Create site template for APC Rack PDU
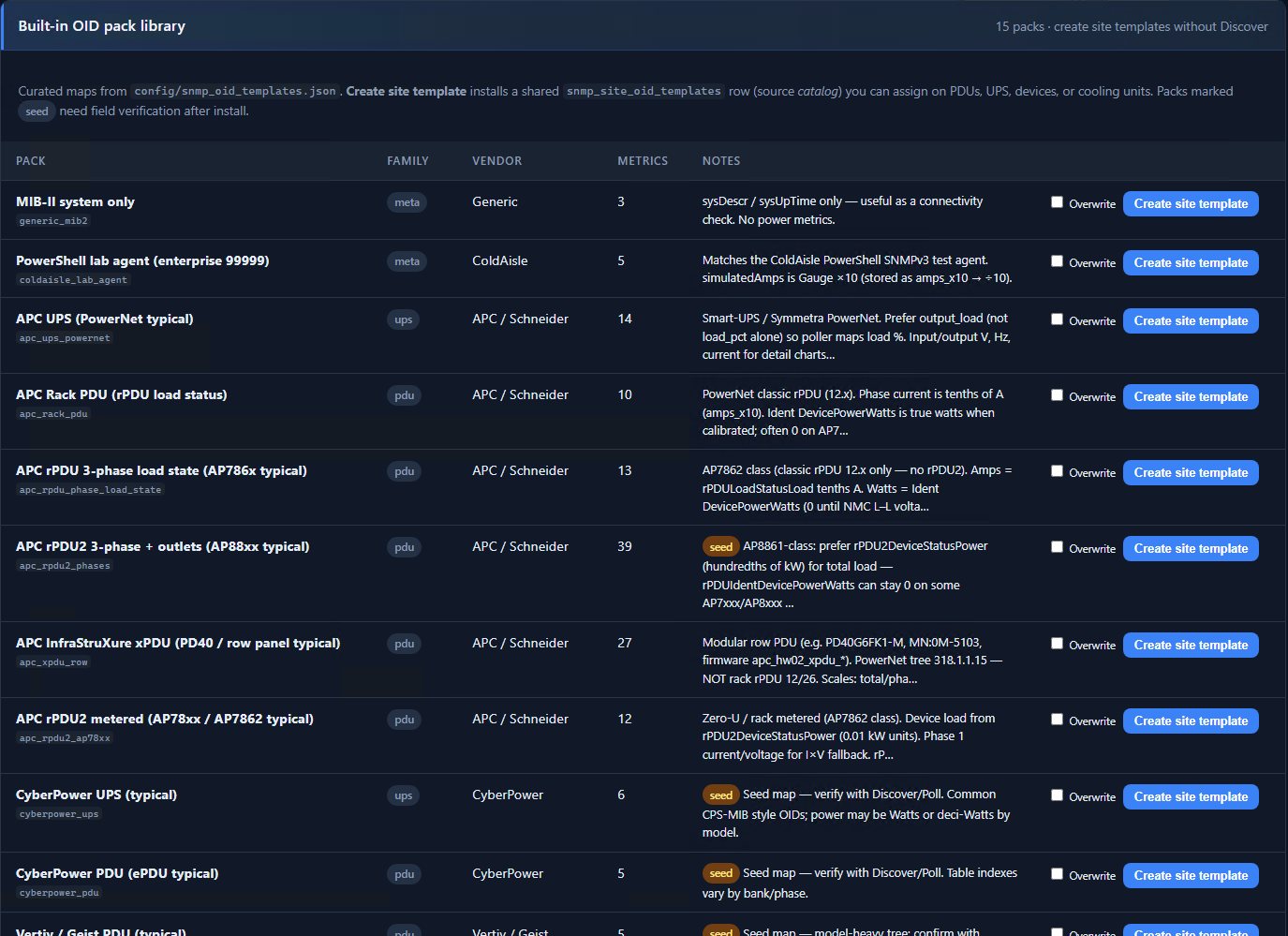Viewport: 1288px width, 936px height. pyautogui.click(x=1191, y=397)
